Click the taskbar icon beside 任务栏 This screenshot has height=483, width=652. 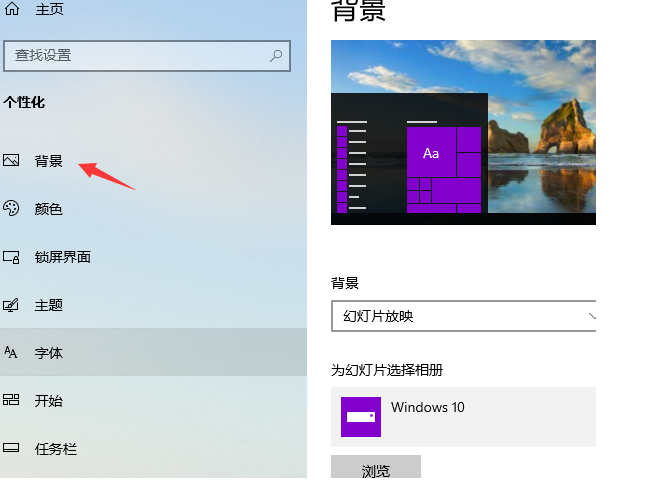(12, 448)
